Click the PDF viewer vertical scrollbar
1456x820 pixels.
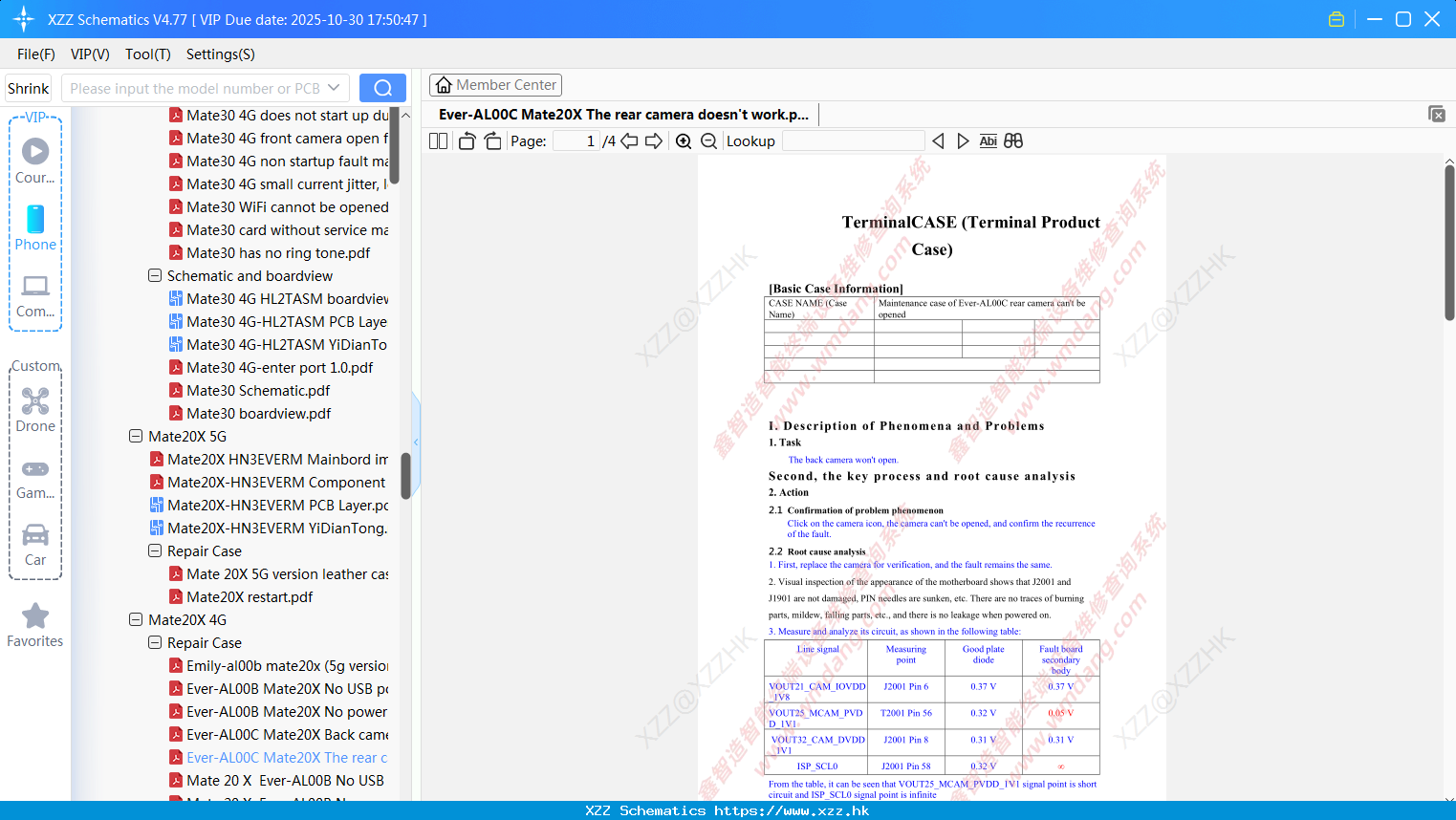[1449, 243]
